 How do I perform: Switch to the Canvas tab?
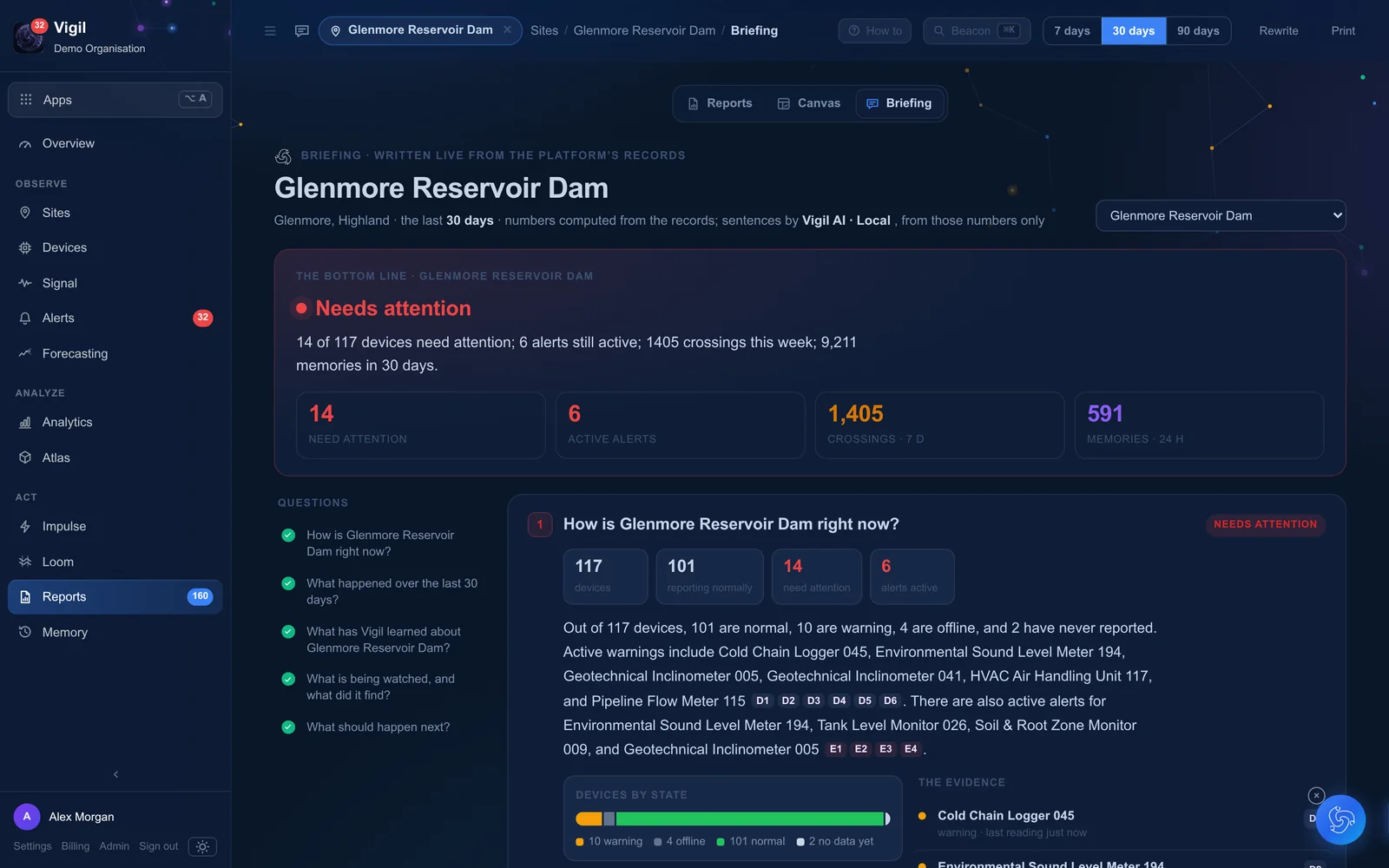coord(809,103)
